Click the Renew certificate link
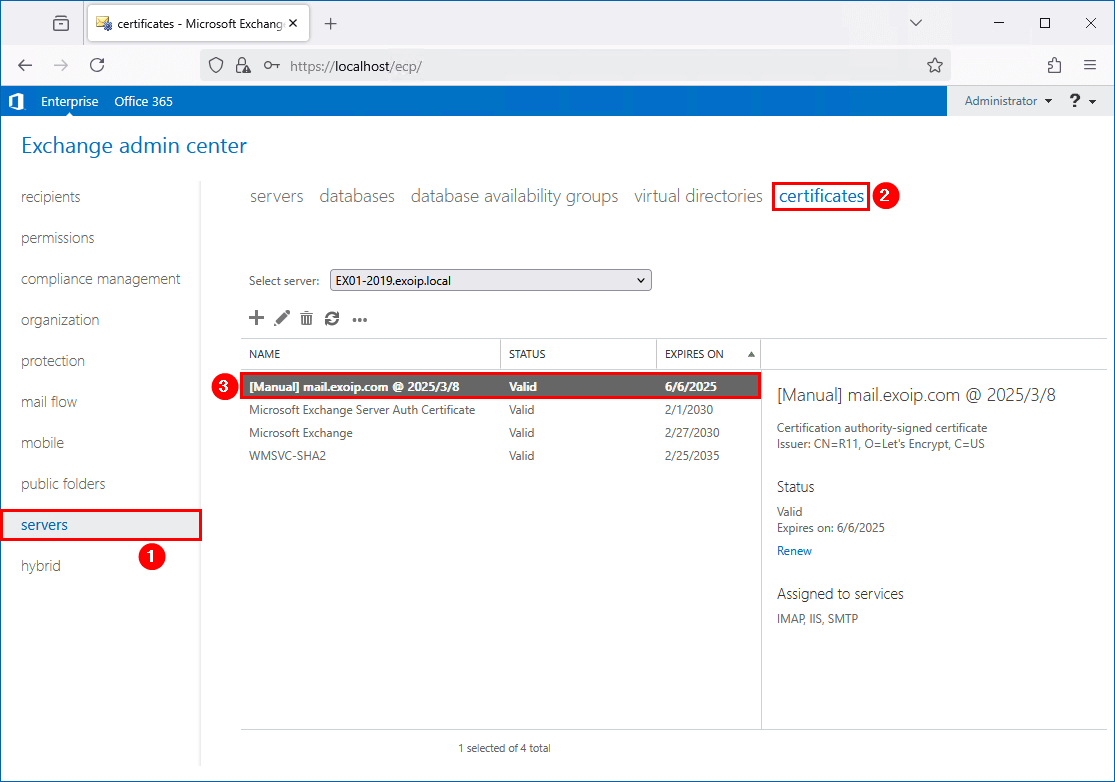Image resolution: width=1115 pixels, height=782 pixels. click(x=794, y=551)
